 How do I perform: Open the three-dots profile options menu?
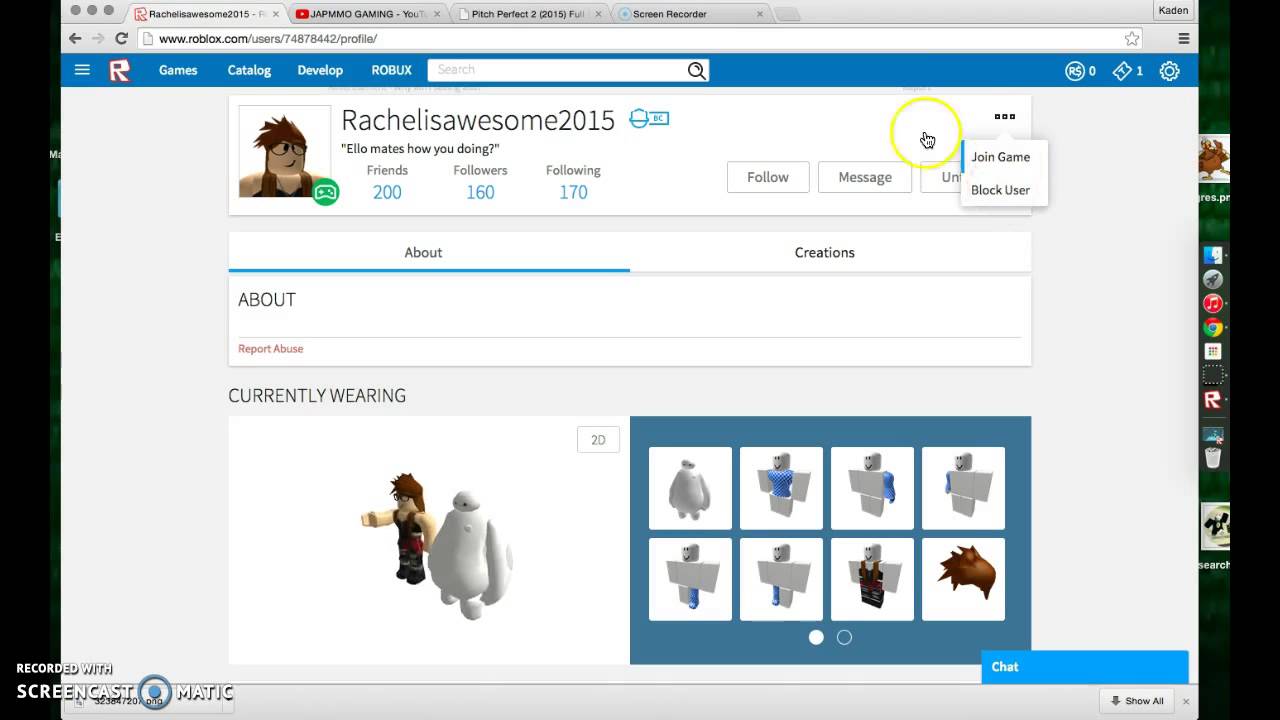1005,116
